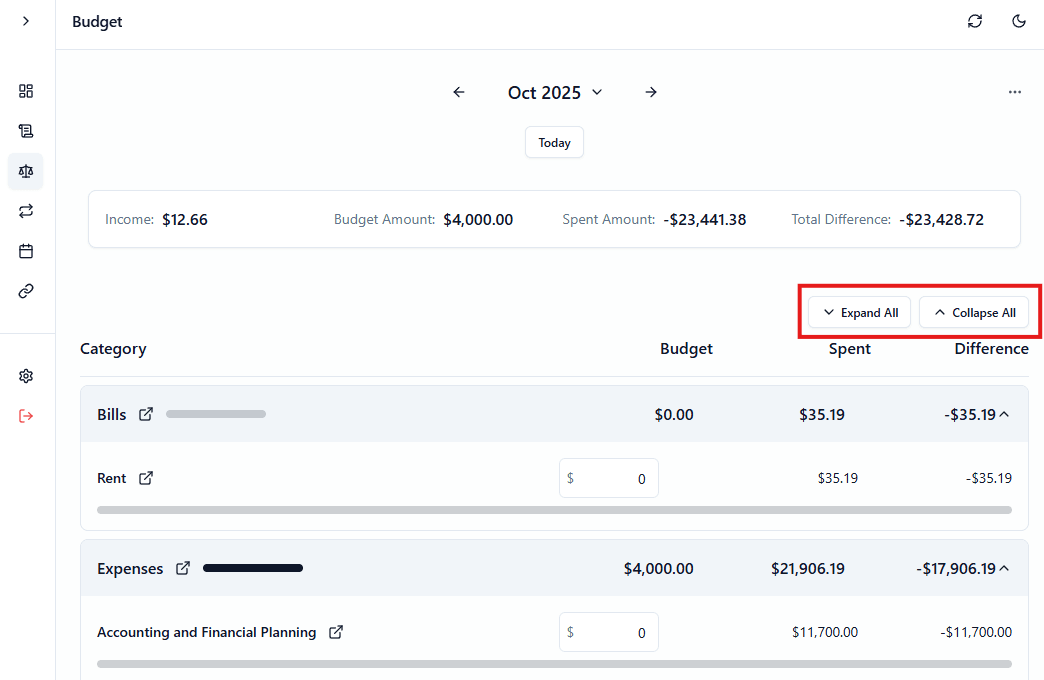Select the budget scales icon in sidebar
The width and height of the screenshot is (1044, 680).
(x=26, y=171)
